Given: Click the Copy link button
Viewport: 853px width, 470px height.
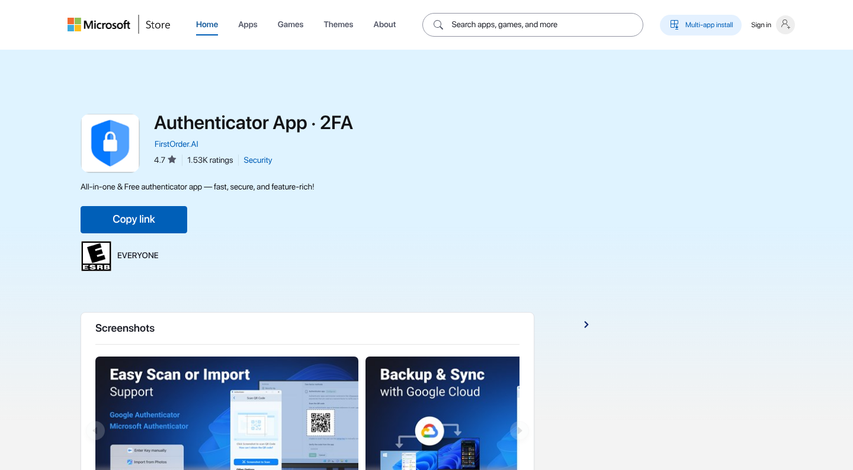Looking at the screenshot, I should (134, 219).
